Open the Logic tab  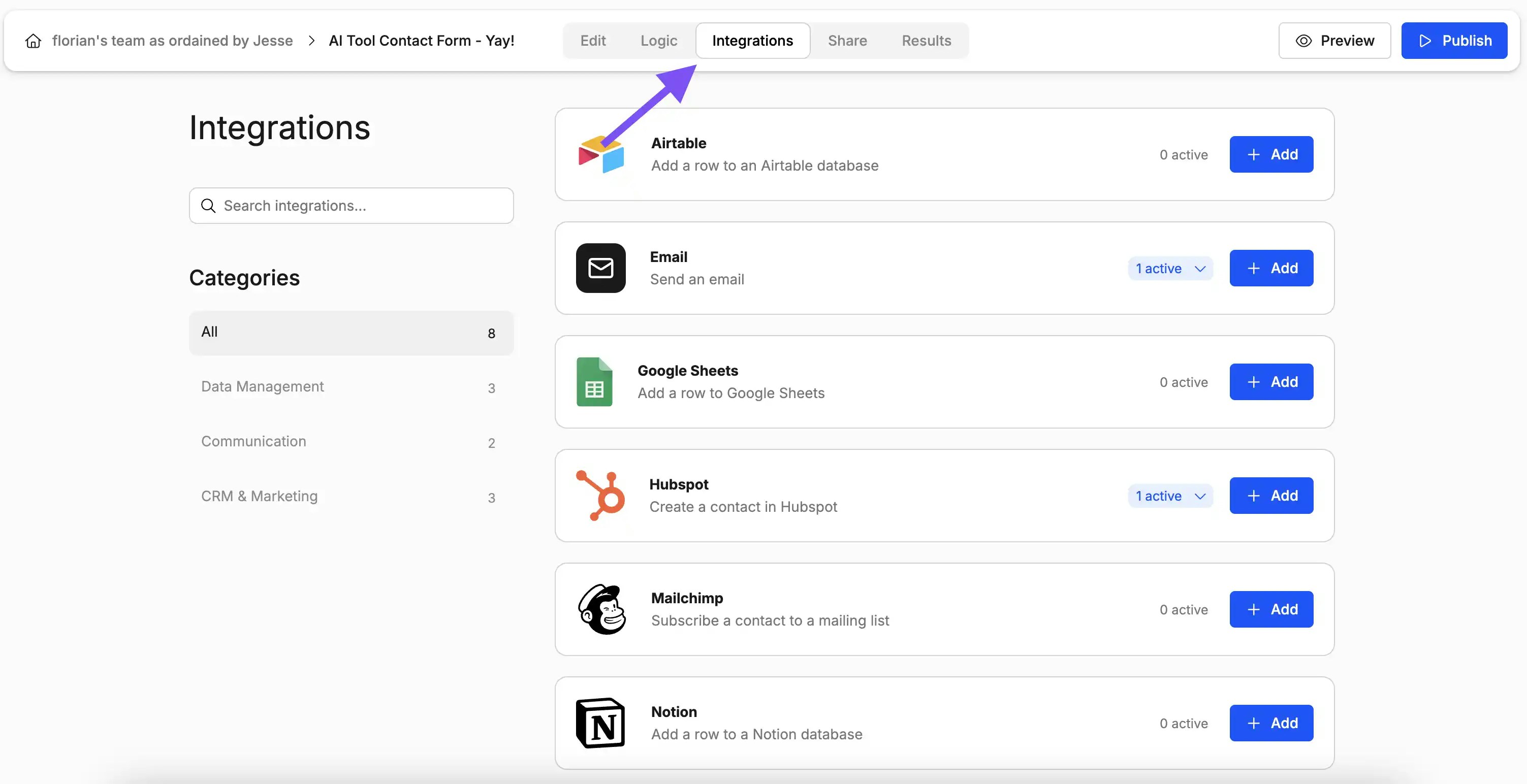tap(658, 40)
